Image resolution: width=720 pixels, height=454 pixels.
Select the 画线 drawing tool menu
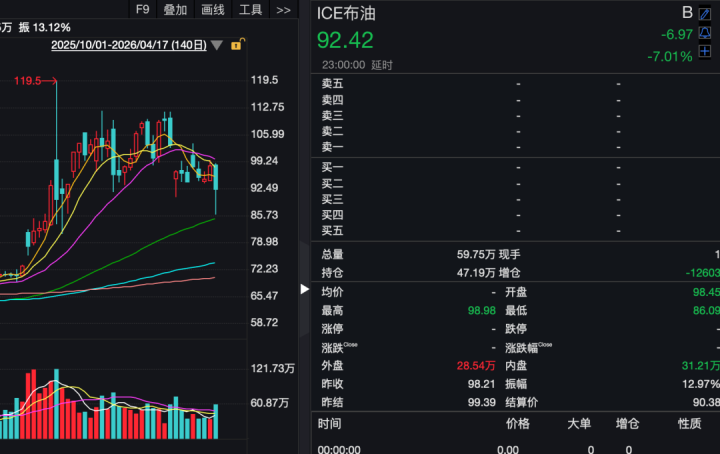pos(213,10)
